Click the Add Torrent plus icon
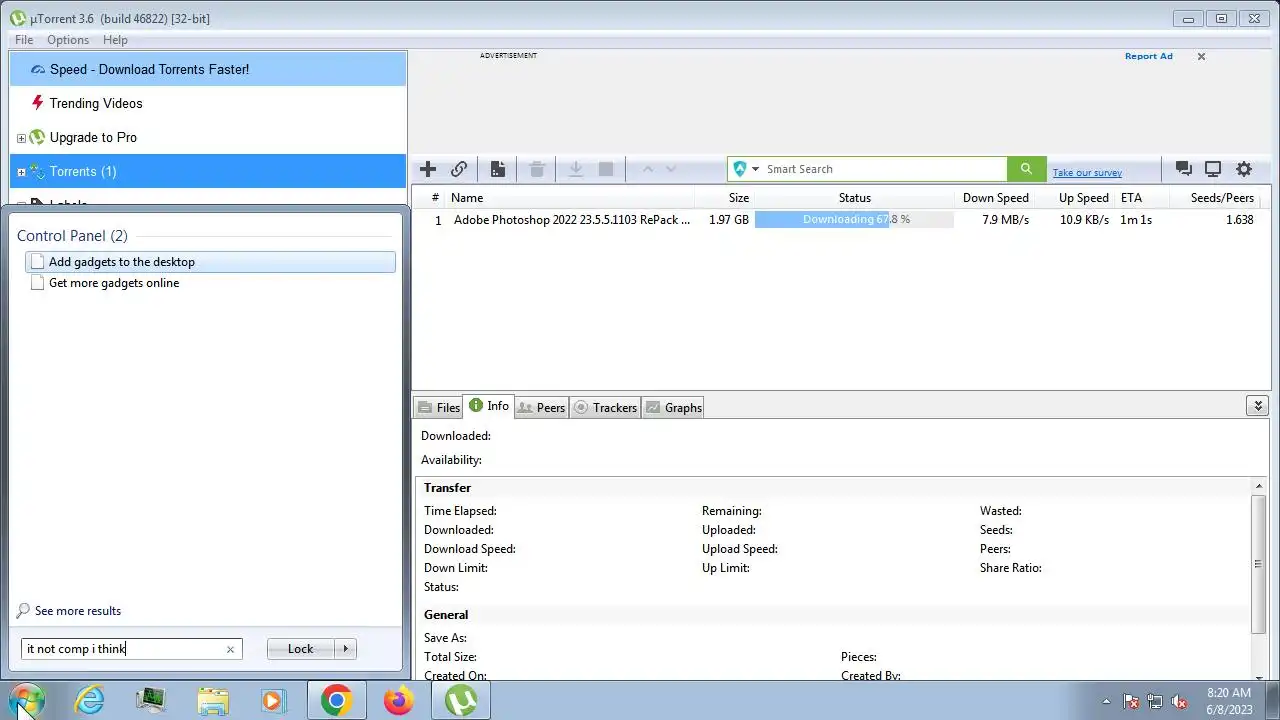Image resolution: width=1280 pixels, height=720 pixels. 428,169
